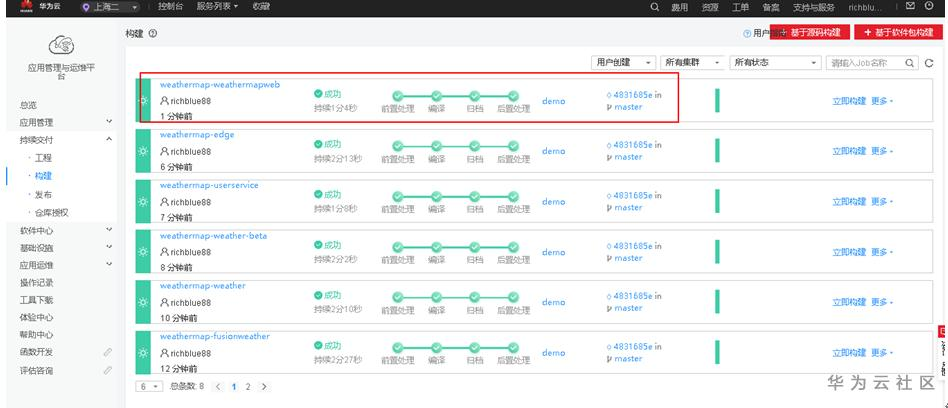Image resolution: width=948 pixels, height=408 pixels.
Task: Open the weathermap-fusionweather job
Action: click(215, 336)
